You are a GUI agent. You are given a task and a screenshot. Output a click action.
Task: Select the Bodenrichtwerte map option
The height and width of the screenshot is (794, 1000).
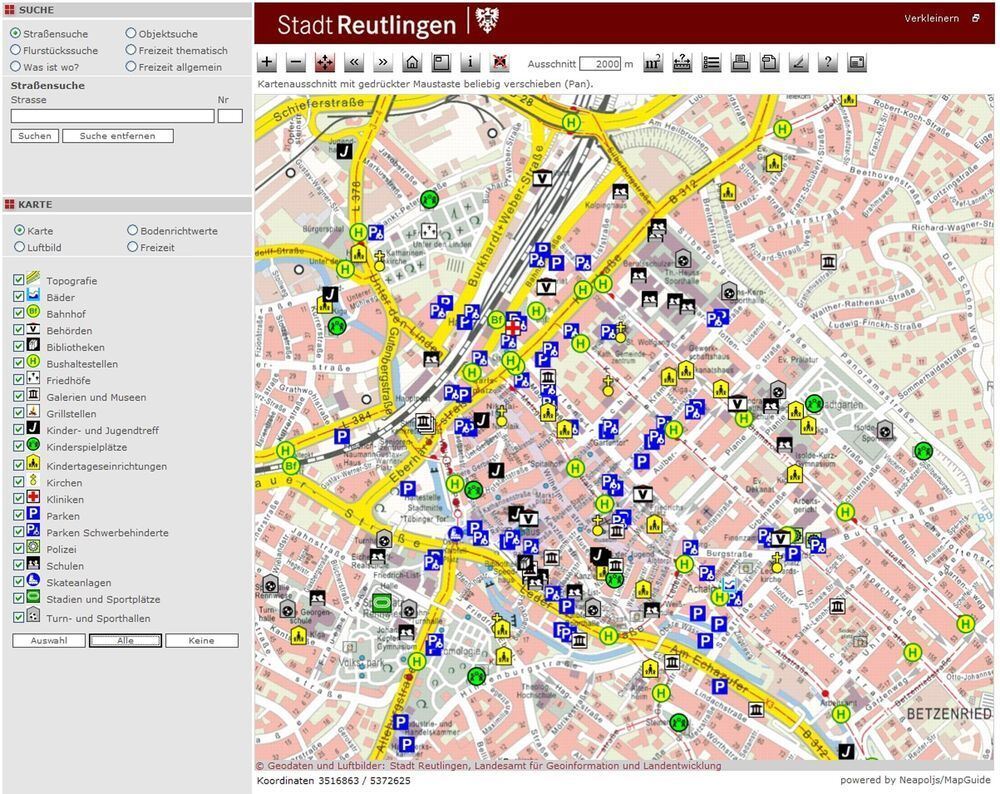pos(133,231)
